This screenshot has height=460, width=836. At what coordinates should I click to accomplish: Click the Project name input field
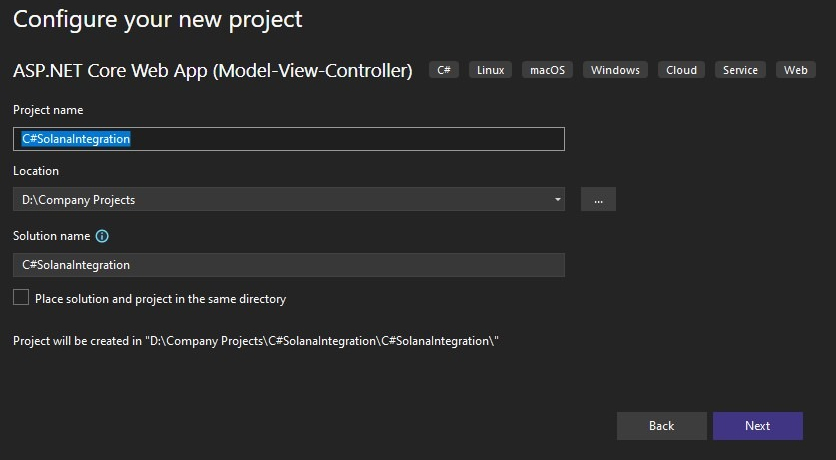click(x=288, y=139)
